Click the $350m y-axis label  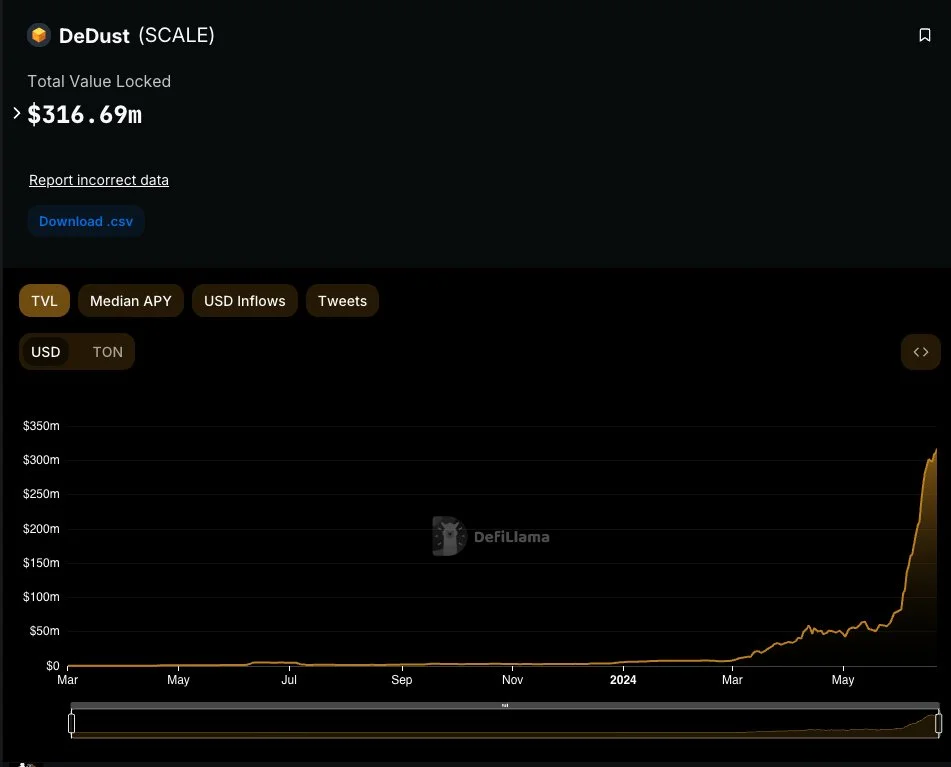click(41, 426)
